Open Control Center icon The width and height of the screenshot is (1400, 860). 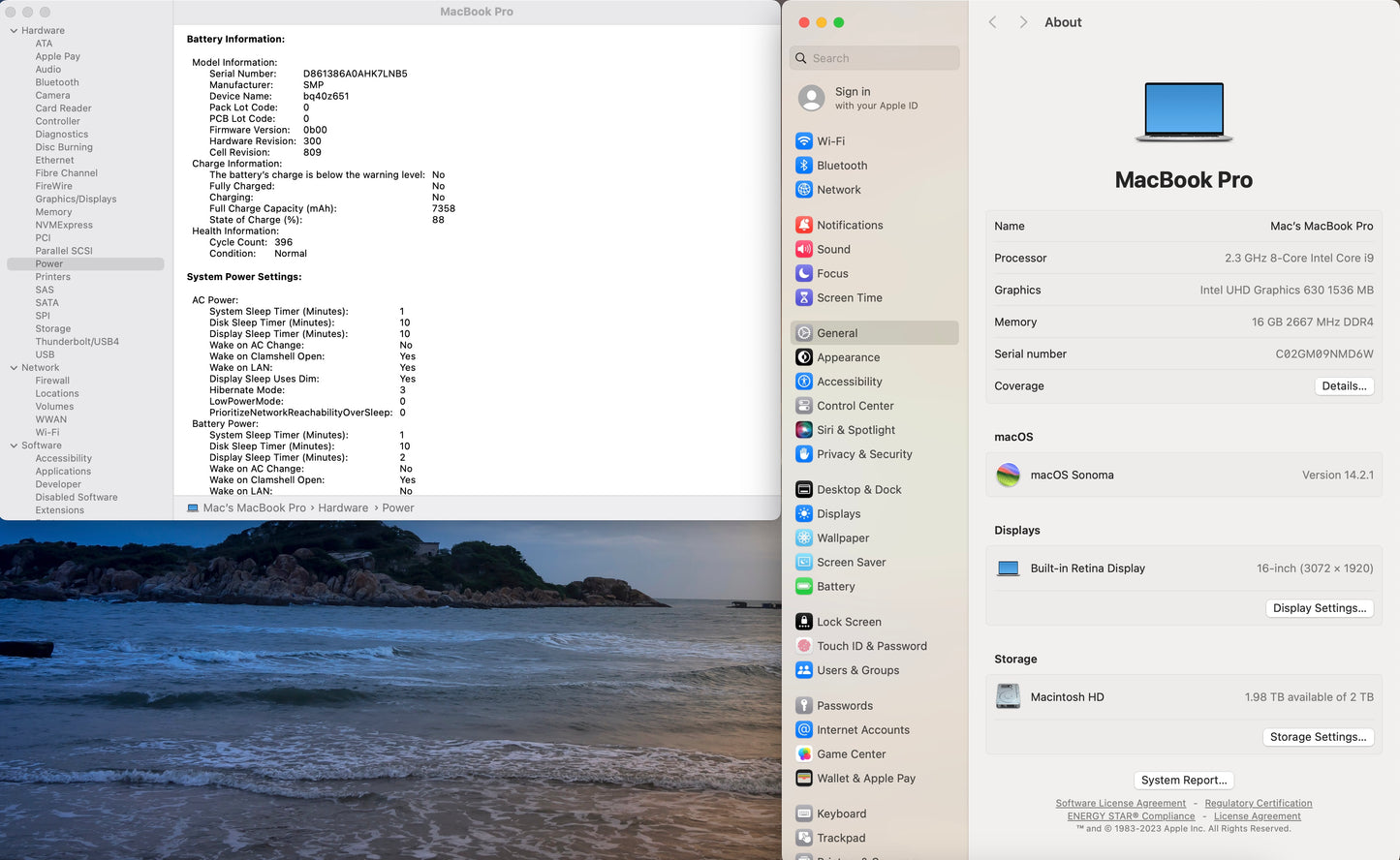[804, 406]
